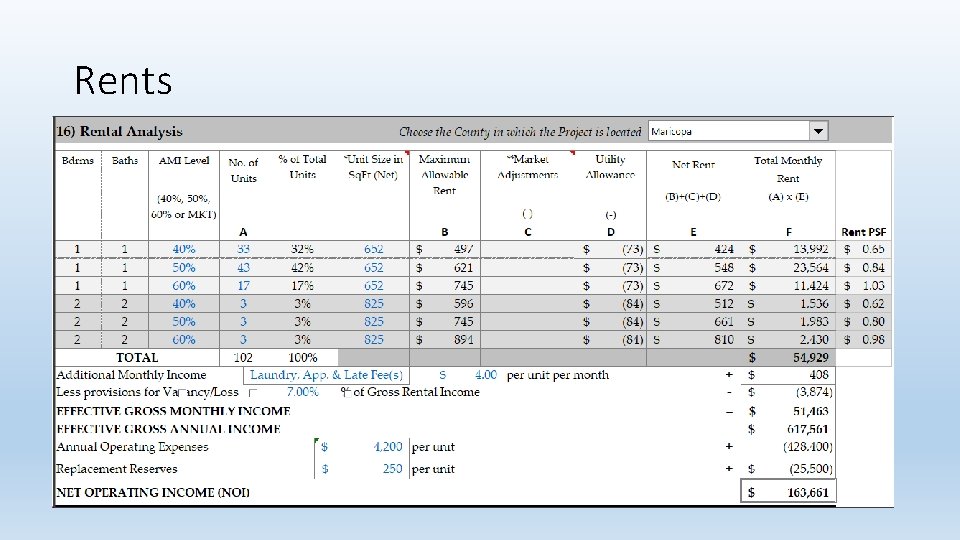Click the 17% of total units cell

tap(302, 286)
